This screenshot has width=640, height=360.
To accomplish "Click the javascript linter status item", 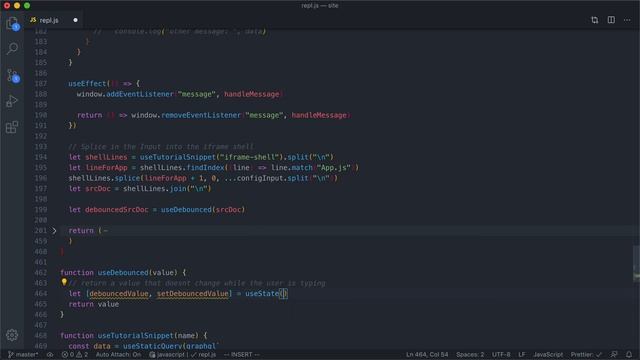I will [182, 355].
